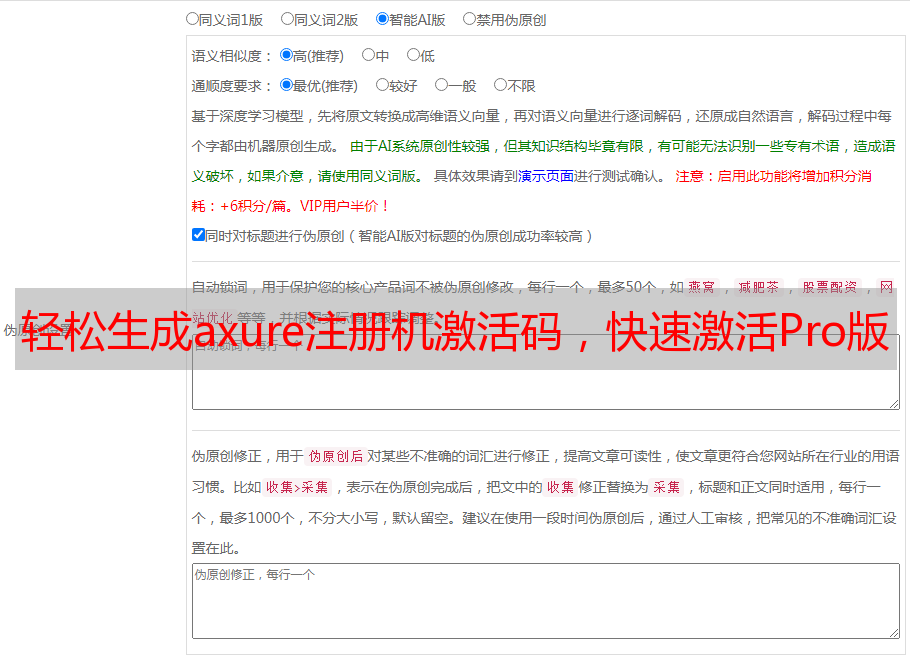The image size is (911, 658).
Task: Set 通顺度要求 to 较好
Action: click(382, 85)
